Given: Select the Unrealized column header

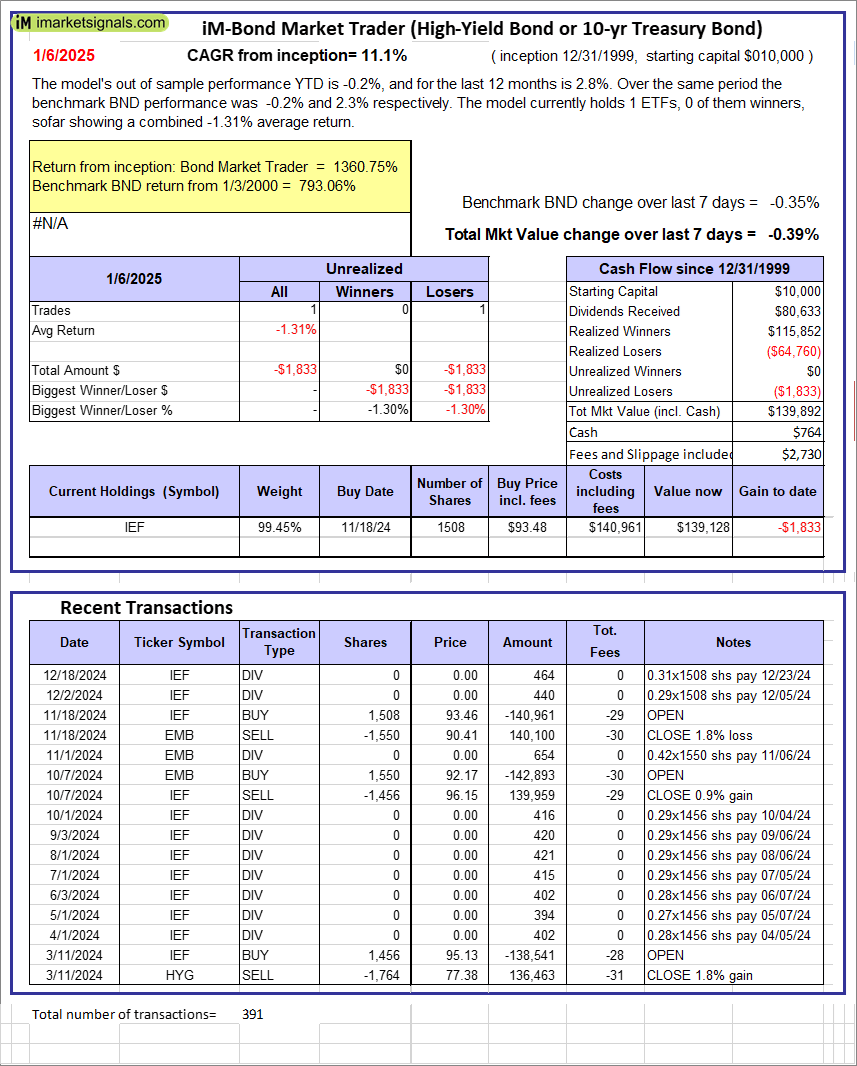Looking at the screenshot, I should tap(364, 268).
